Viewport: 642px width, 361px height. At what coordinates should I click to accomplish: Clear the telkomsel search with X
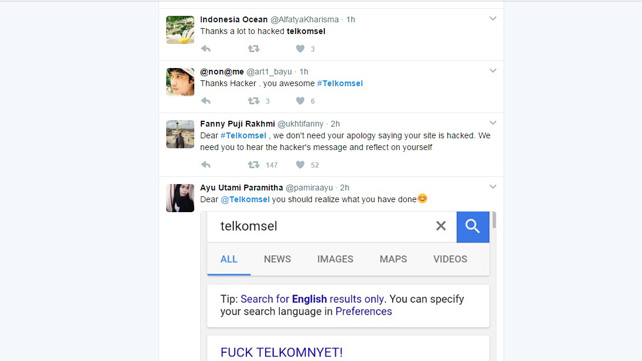click(441, 226)
